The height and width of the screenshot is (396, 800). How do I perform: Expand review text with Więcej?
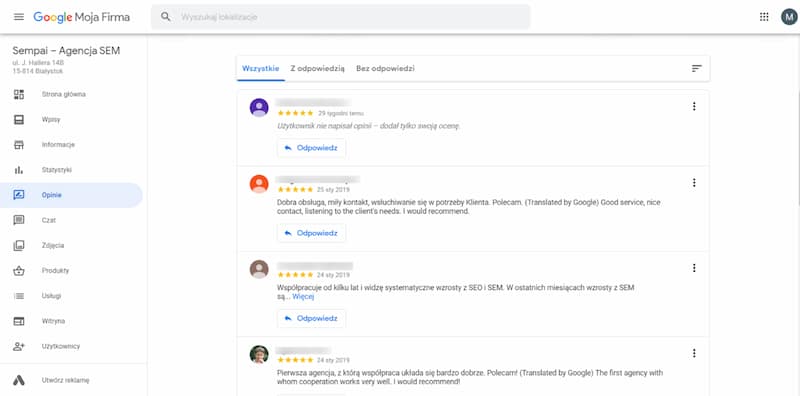tap(303, 296)
